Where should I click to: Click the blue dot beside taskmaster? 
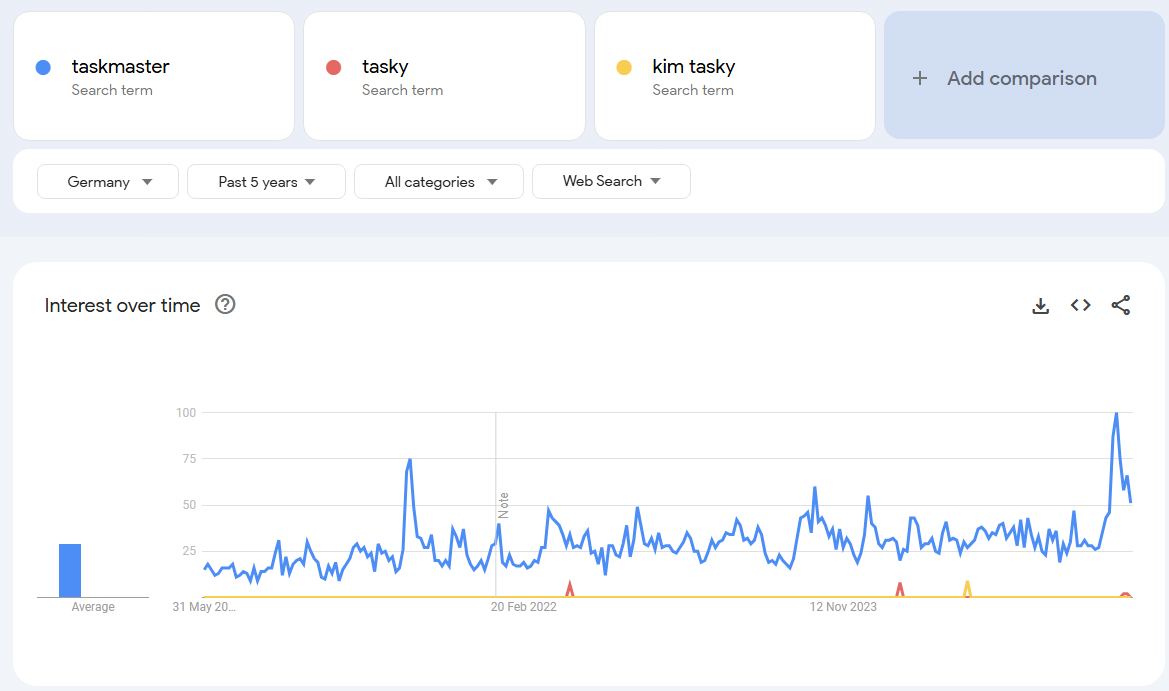click(43, 67)
